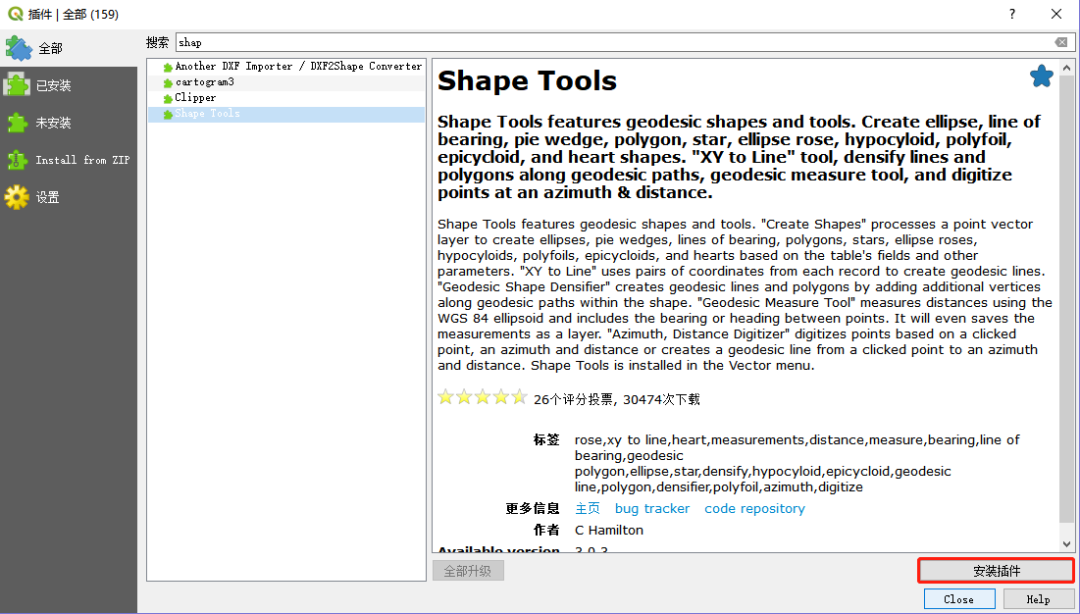
Task: Clear the search field with the erase icon
Action: pos(1061,43)
